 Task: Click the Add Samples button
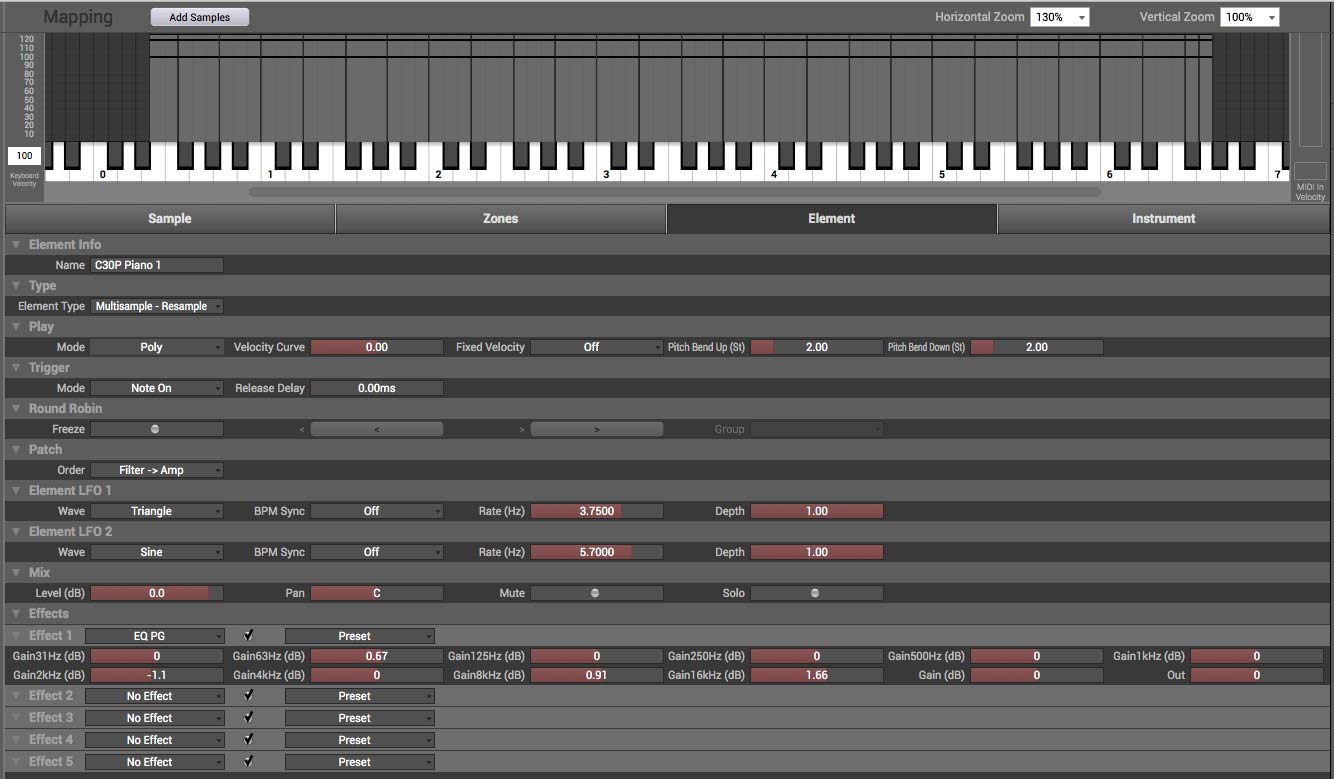pos(199,17)
